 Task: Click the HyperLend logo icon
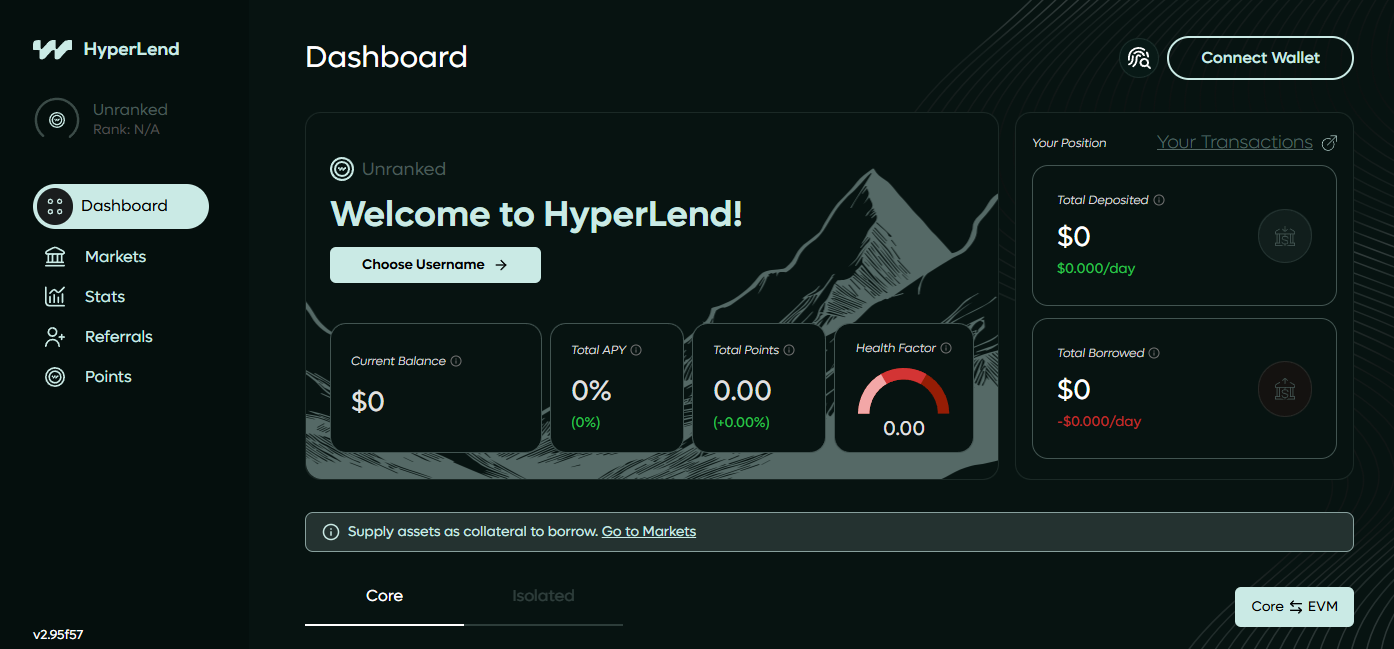[52, 49]
